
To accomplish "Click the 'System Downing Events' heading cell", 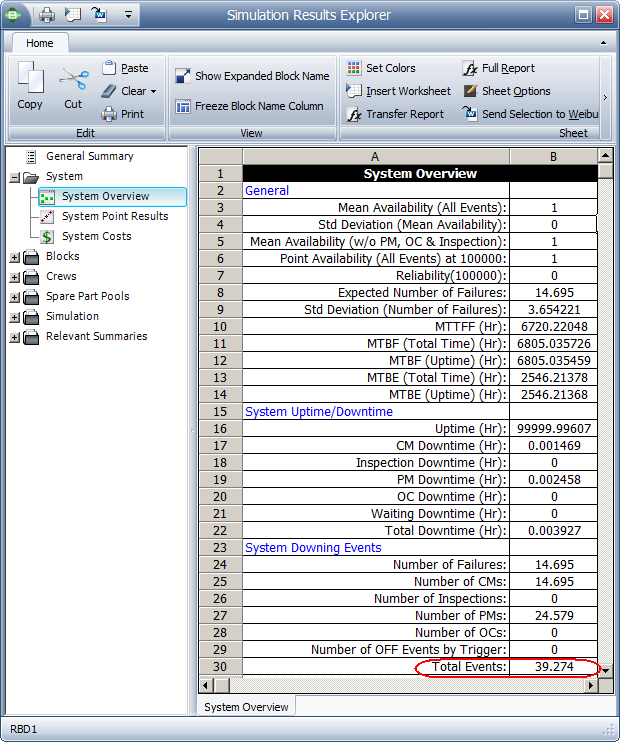I will (376, 548).
